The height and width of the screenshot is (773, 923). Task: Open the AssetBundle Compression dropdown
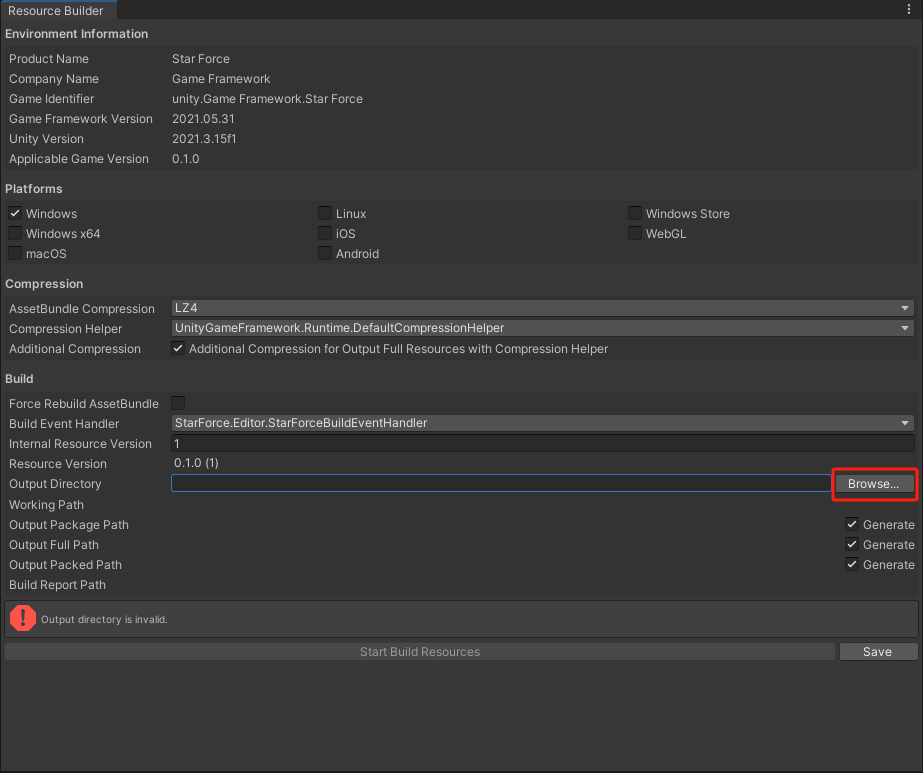tap(540, 308)
